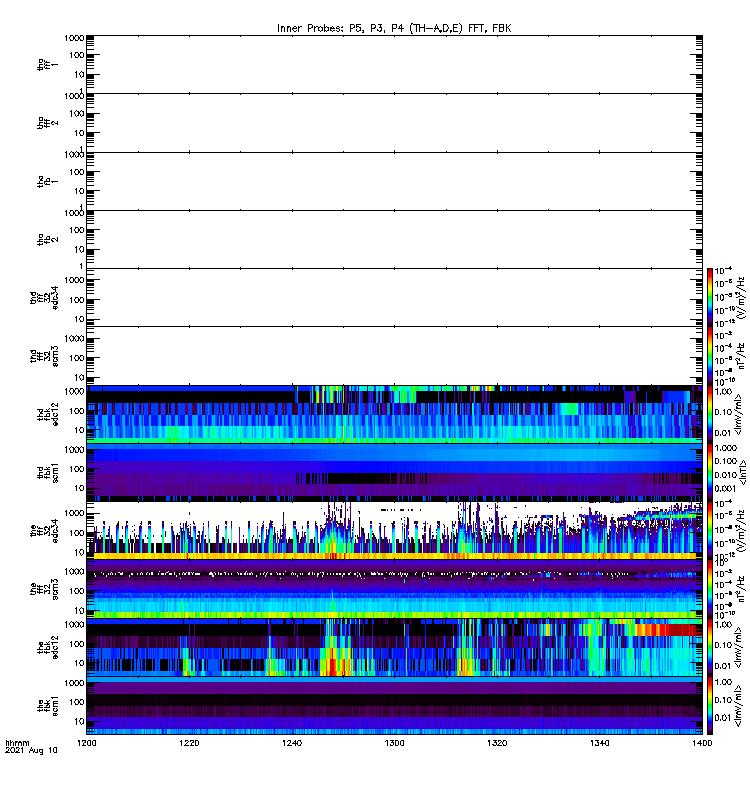Viewport: 750px width, 800px height.
Task: Click the color bar beside the thd fff scm3 panel
Action: pyautogui.click(x=710, y=356)
